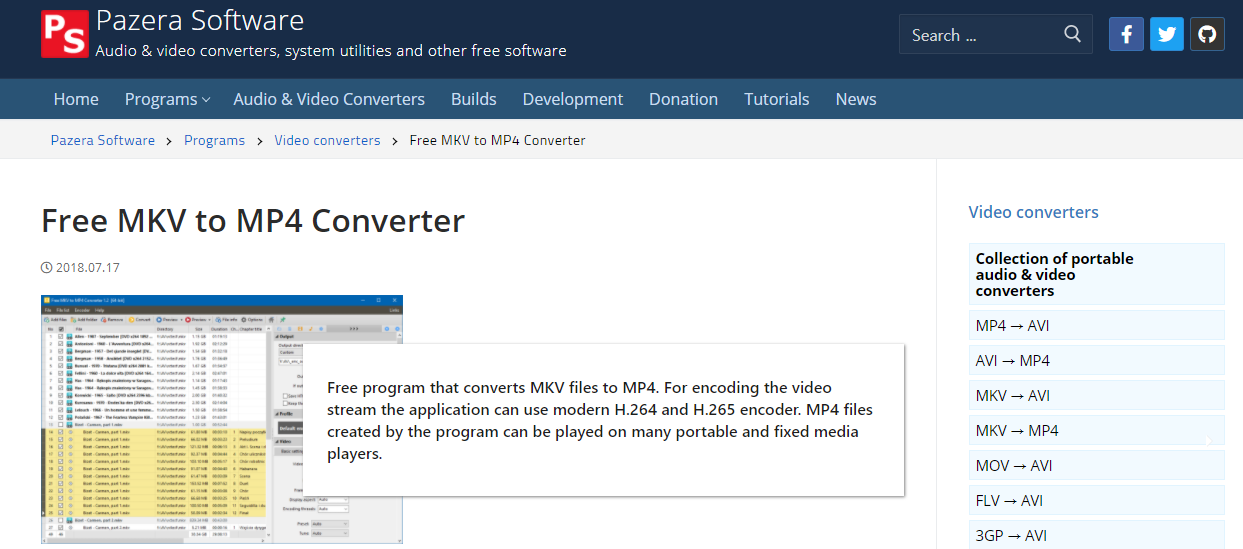Click the Pazera Software PS logo
Viewport: 1243px width, 549px height.
coord(65,33)
